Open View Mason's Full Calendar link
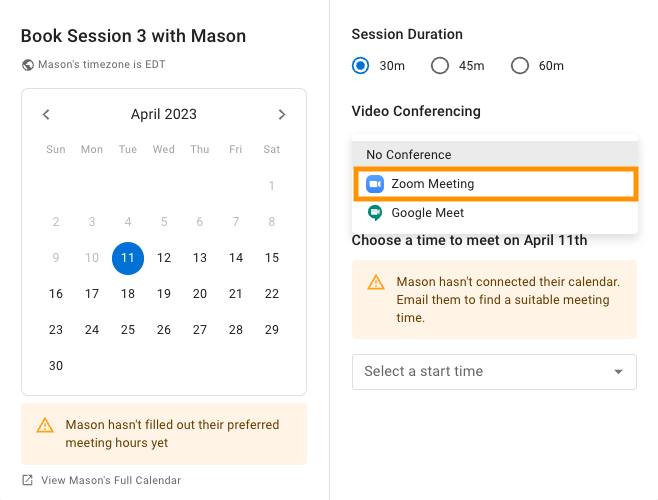Image resolution: width=658 pixels, height=500 pixels. 111,480
